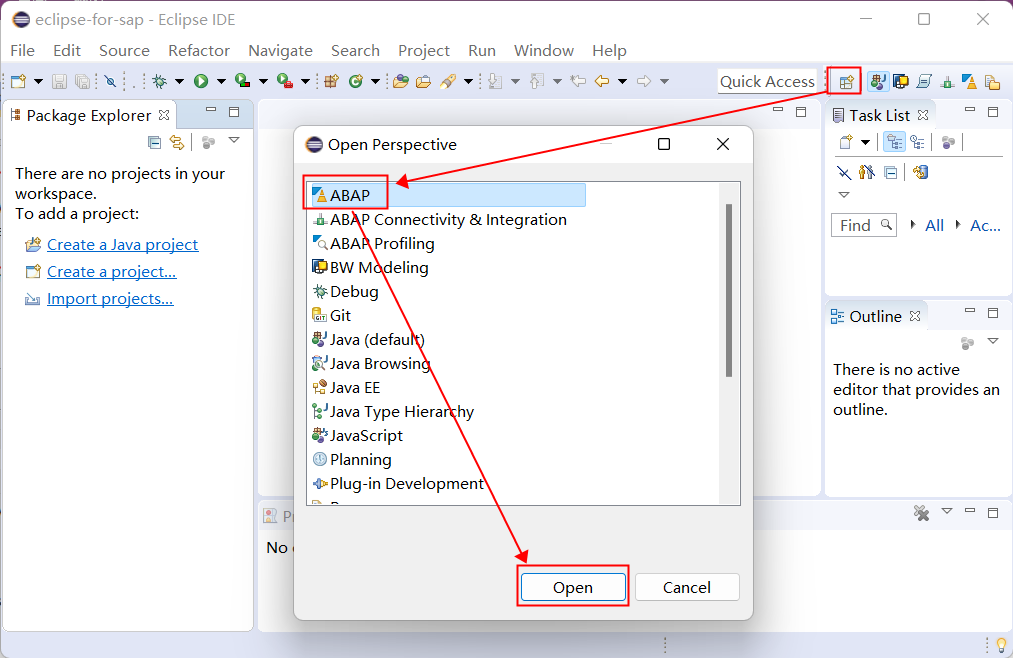The height and width of the screenshot is (658, 1014).
Task: Click the Open button in dialog
Action: 573,587
